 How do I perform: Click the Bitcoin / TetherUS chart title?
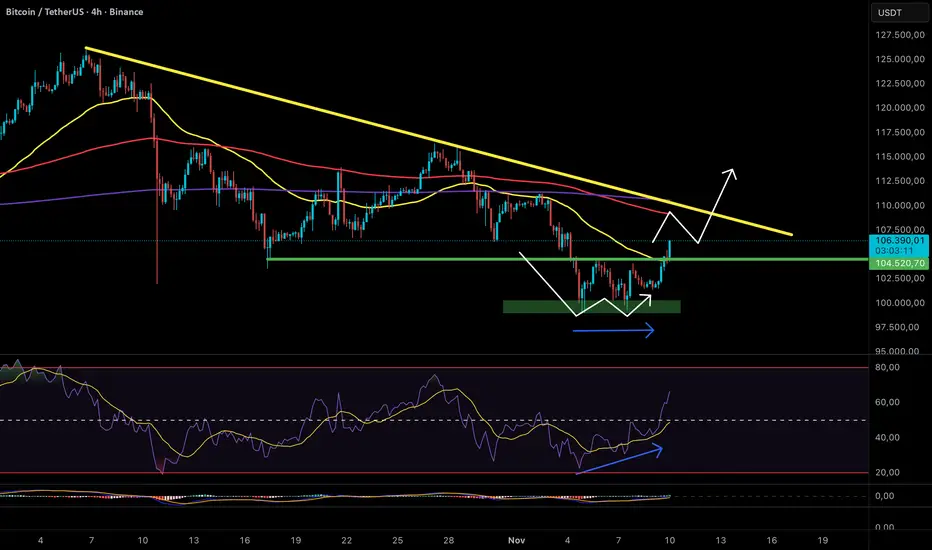tap(74, 12)
